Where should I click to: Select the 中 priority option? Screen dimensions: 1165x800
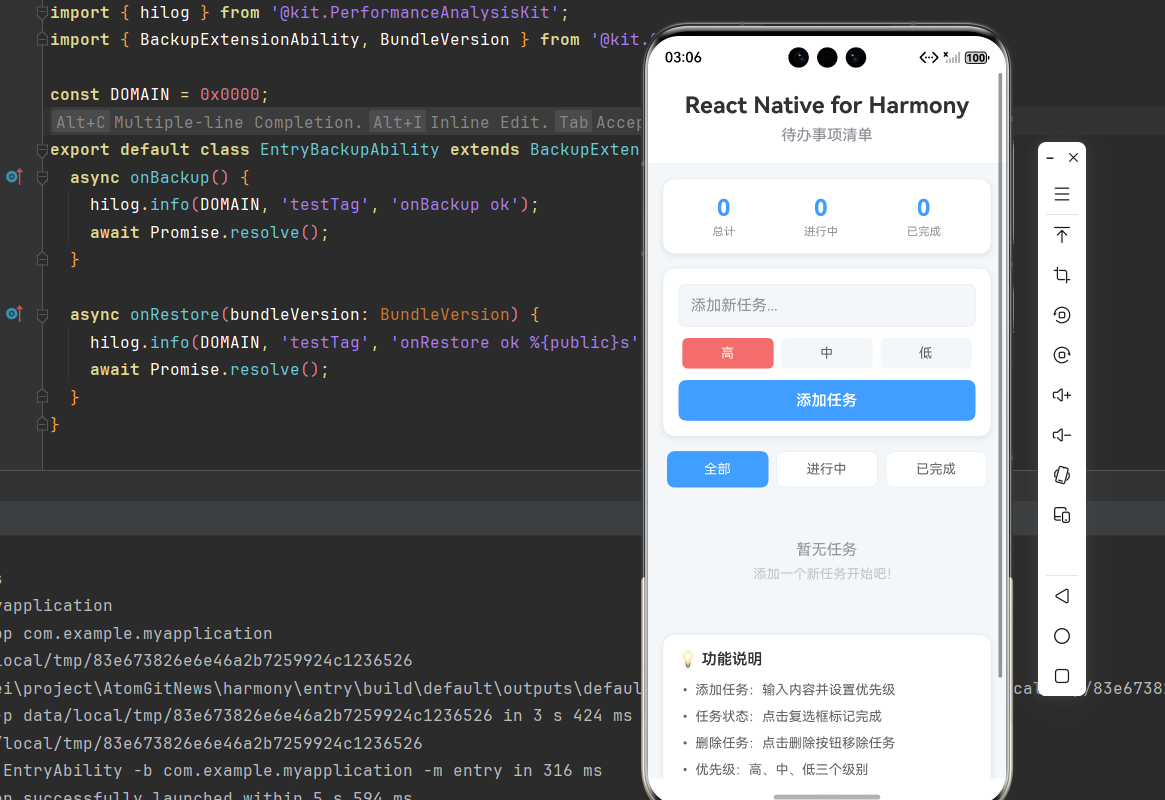826,353
